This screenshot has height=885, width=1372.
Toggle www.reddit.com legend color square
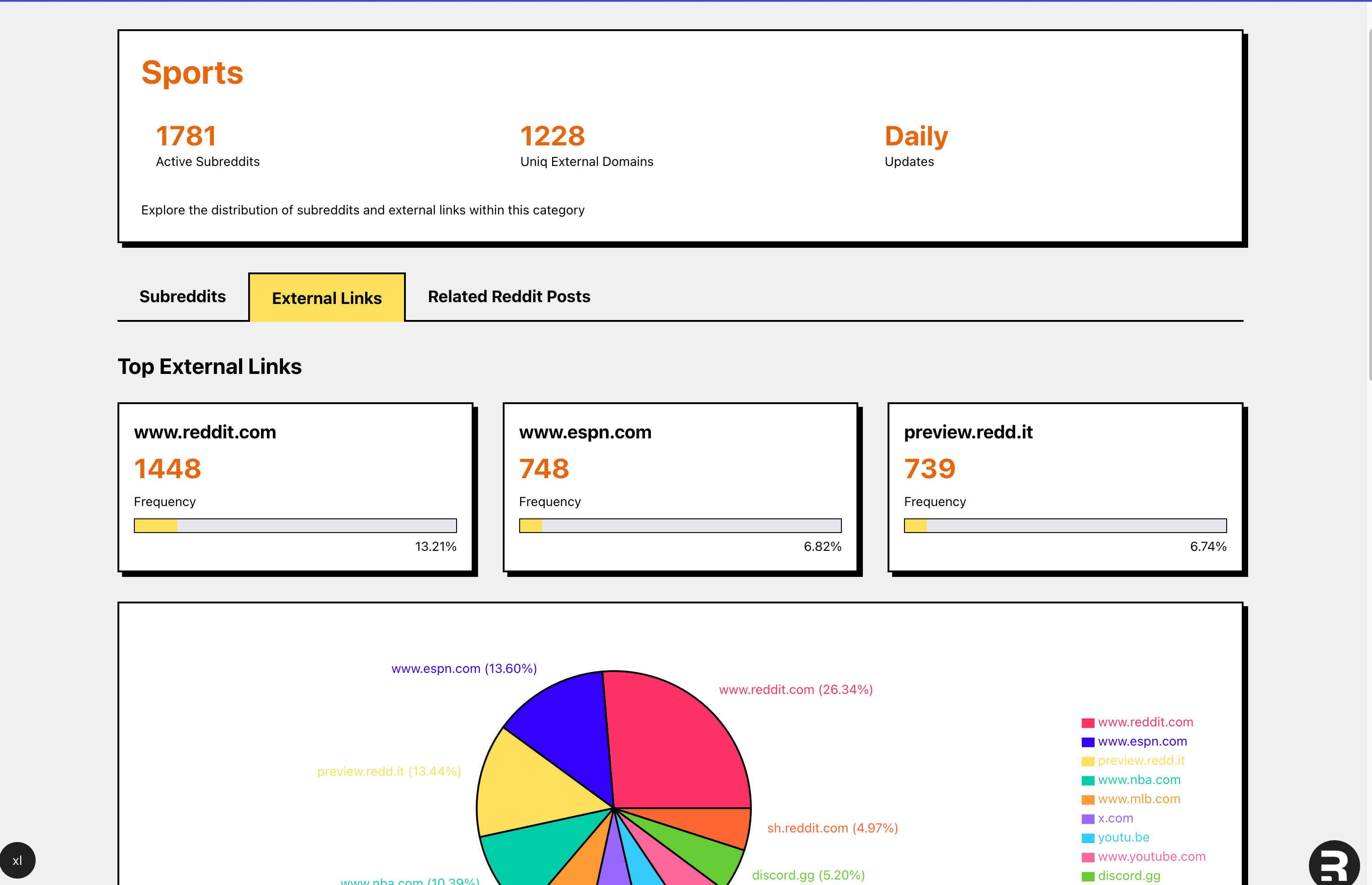coord(1088,723)
